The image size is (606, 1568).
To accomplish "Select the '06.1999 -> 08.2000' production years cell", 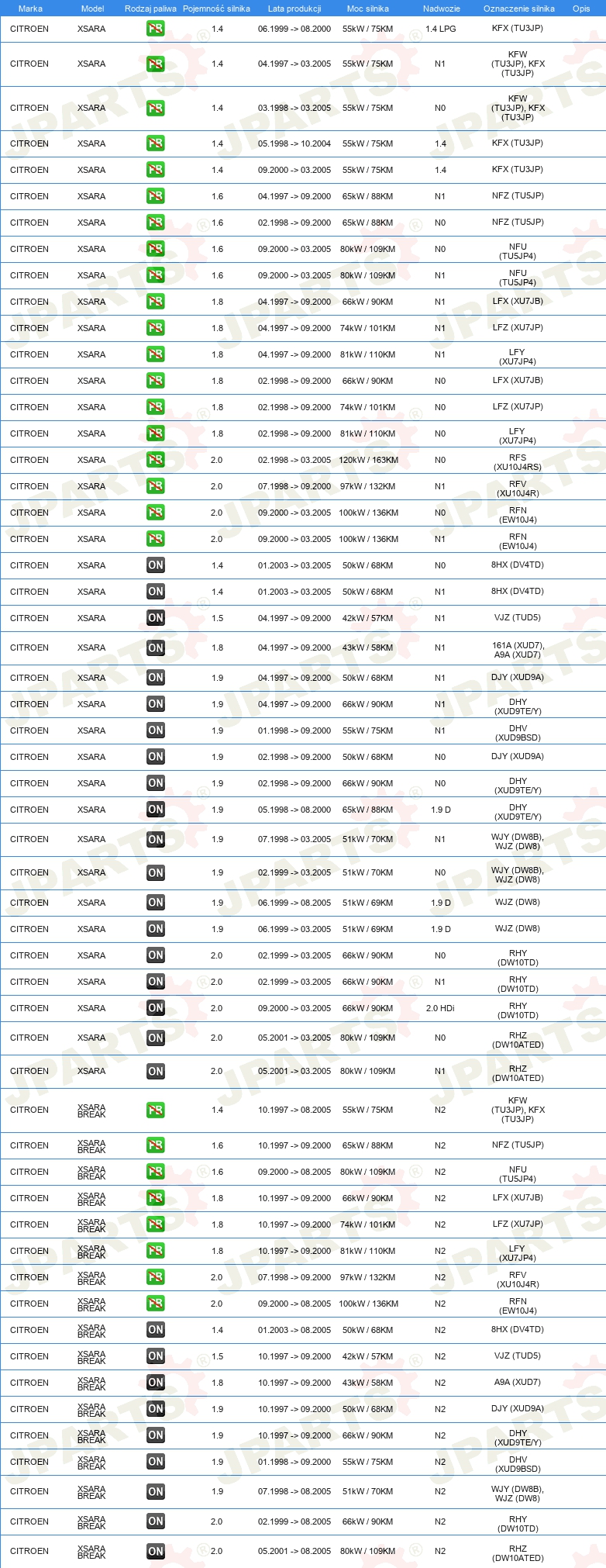I will click(x=294, y=29).
